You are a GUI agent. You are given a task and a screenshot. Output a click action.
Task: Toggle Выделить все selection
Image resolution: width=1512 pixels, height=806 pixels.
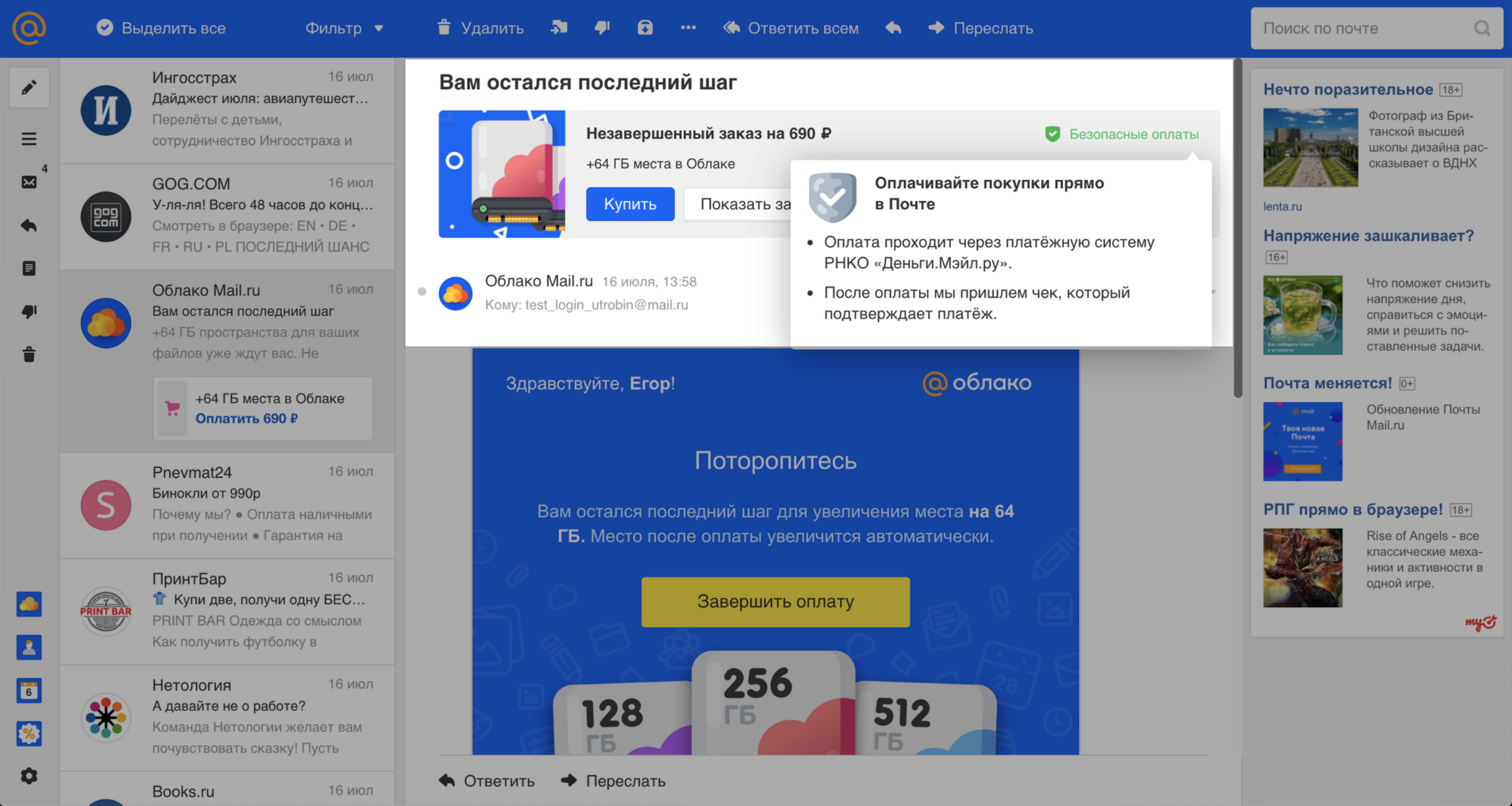[161, 27]
